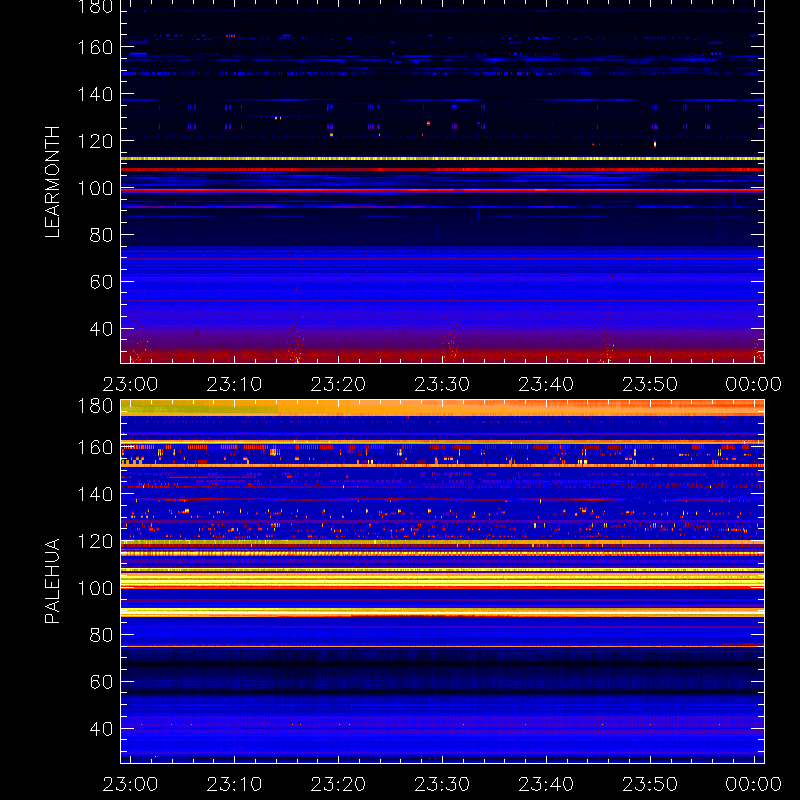Click 23:50 time label under Palehua plot

click(650, 784)
